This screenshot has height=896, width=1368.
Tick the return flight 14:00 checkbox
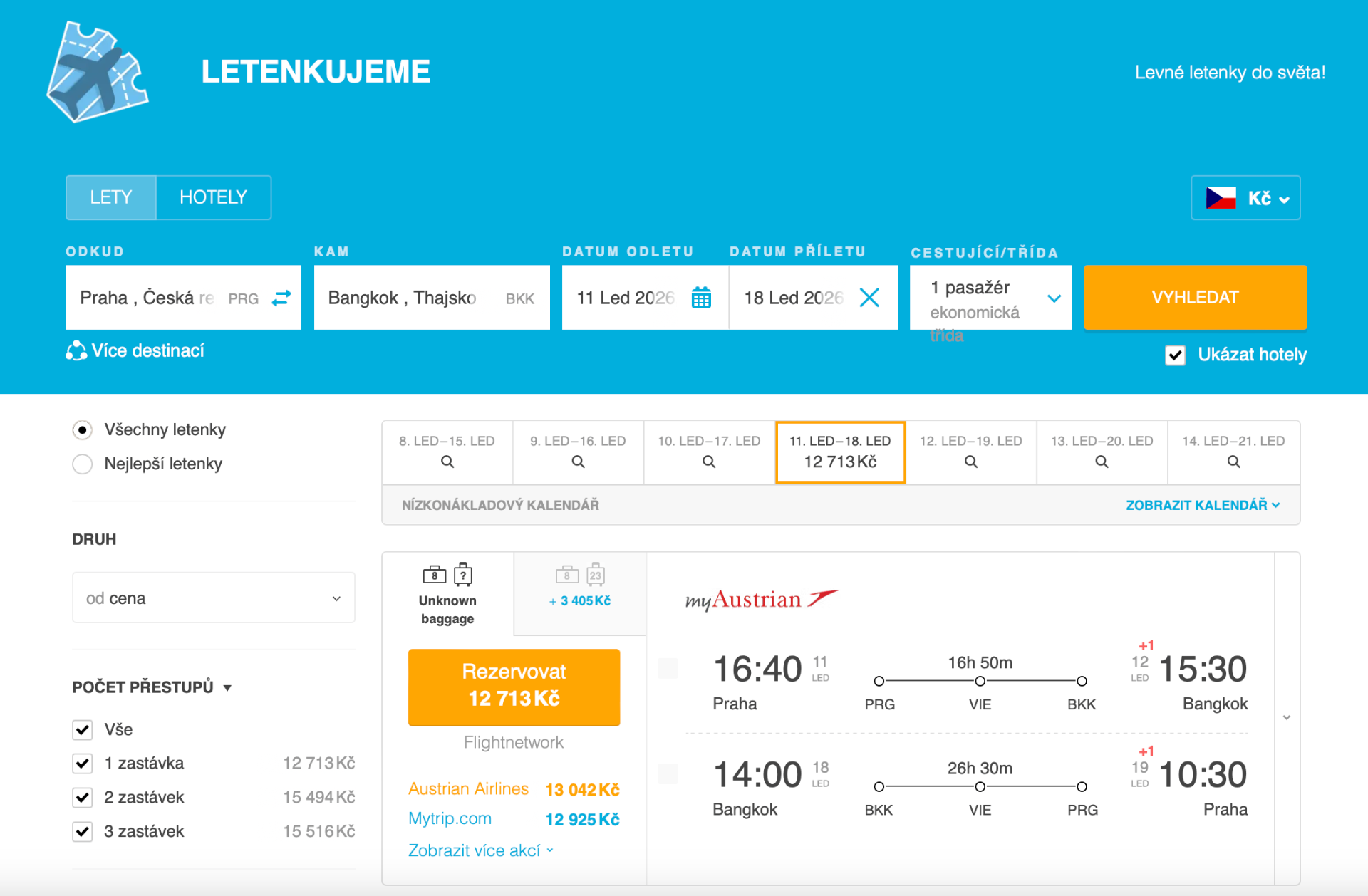click(668, 773)
